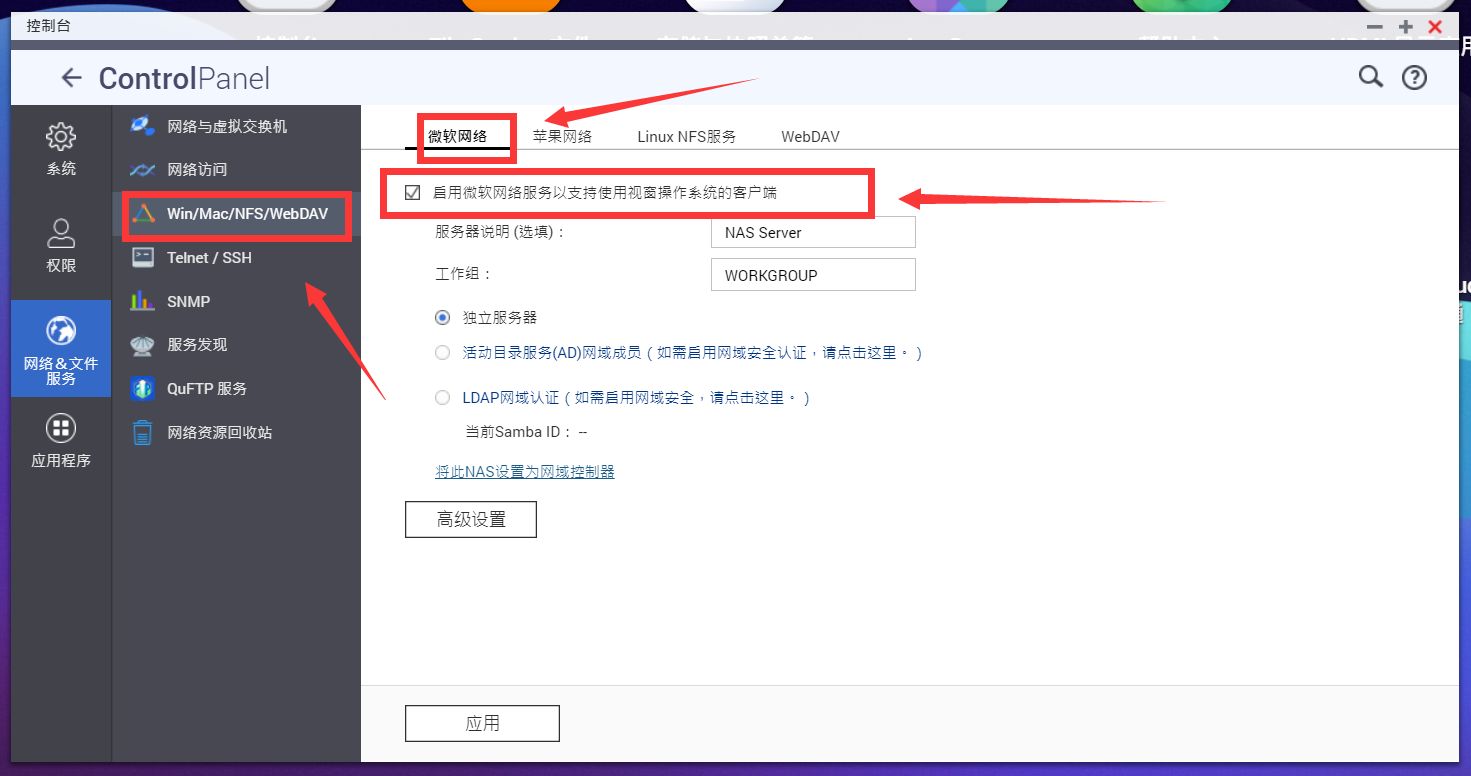Switch to the Linux NFS服务 tab
The width and height of the screenshot is (1471, 776).
[x=687, y=137]
